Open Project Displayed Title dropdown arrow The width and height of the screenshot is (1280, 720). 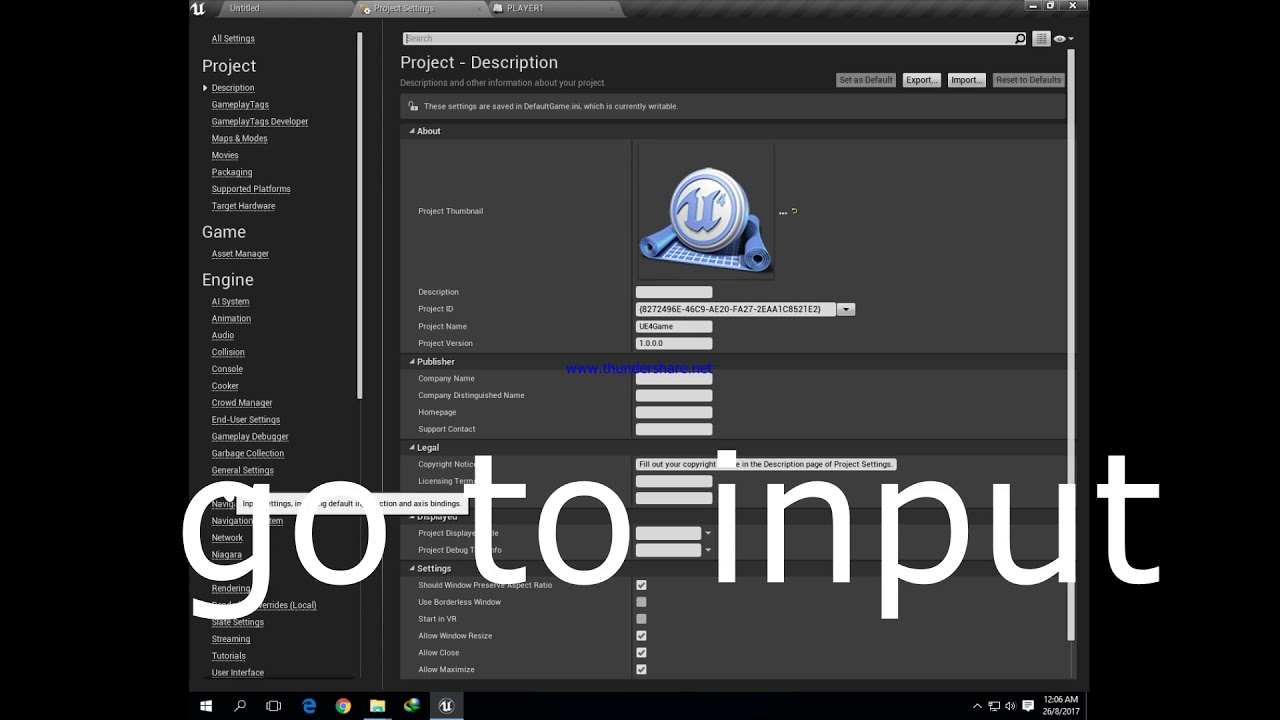click(x=708, y=533)
